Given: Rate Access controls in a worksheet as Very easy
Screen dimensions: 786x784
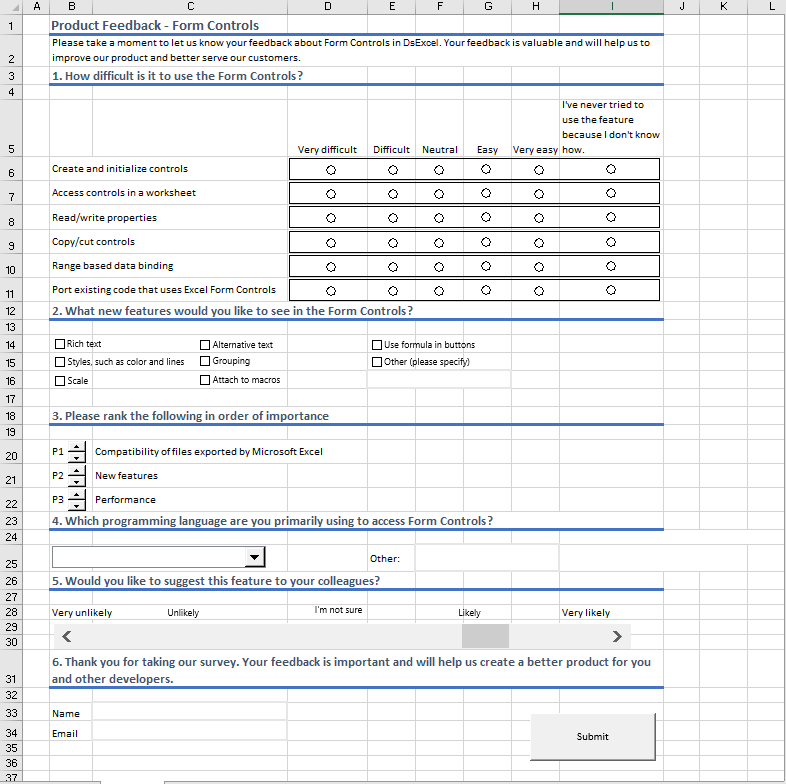Looking at the screenshot, I should pos(539,194).
